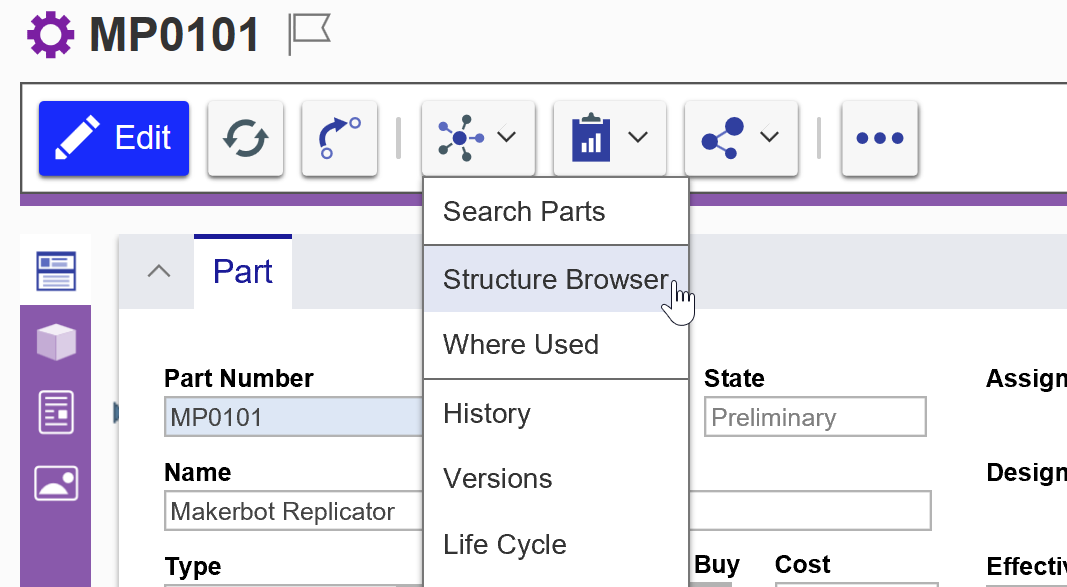
Task: Select Versions in the dropdown menu
Action: coord(498,479)
